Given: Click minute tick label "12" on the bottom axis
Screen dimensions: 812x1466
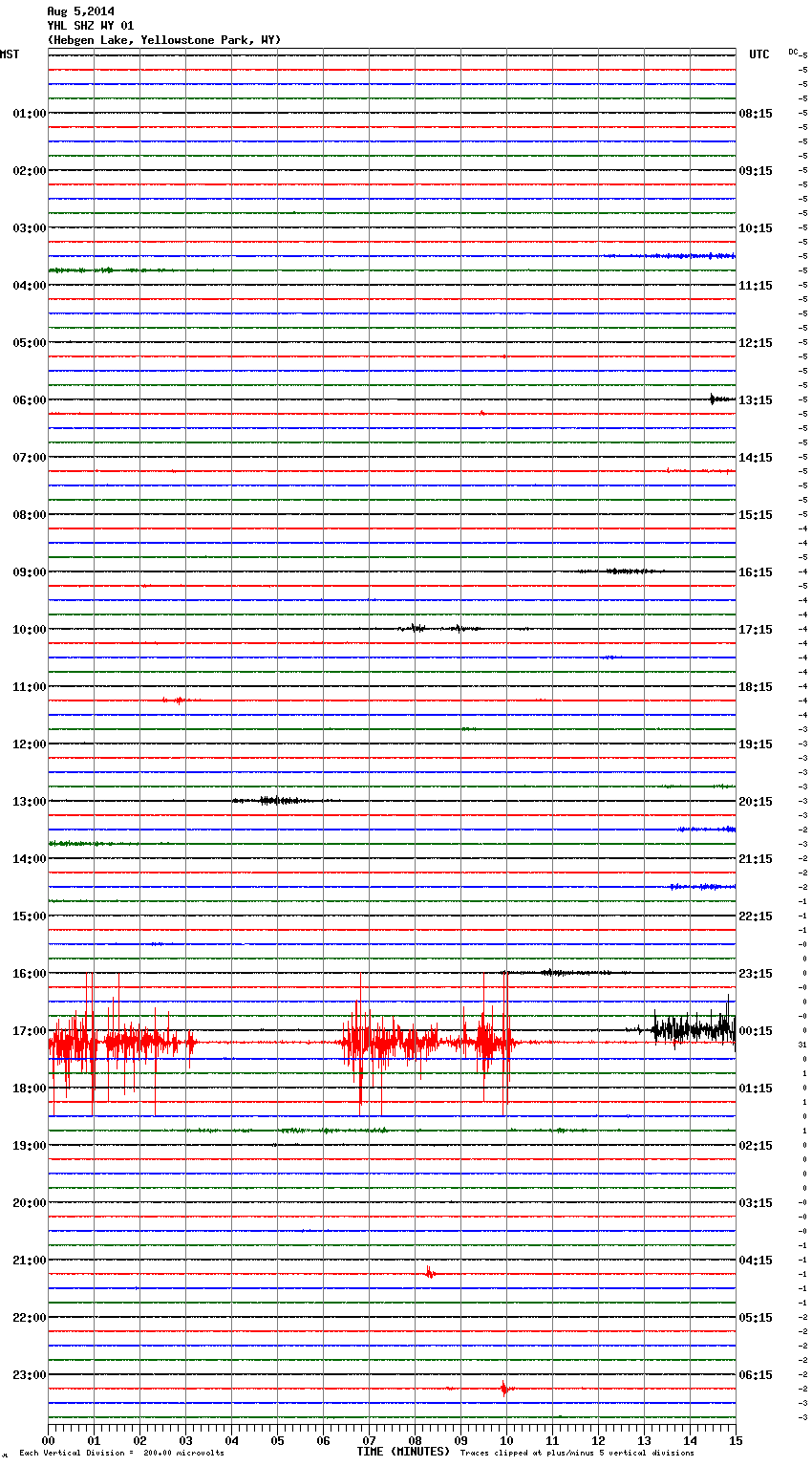Looking at the screenshot, I should pyautogui.click(x=598, y=1440).
